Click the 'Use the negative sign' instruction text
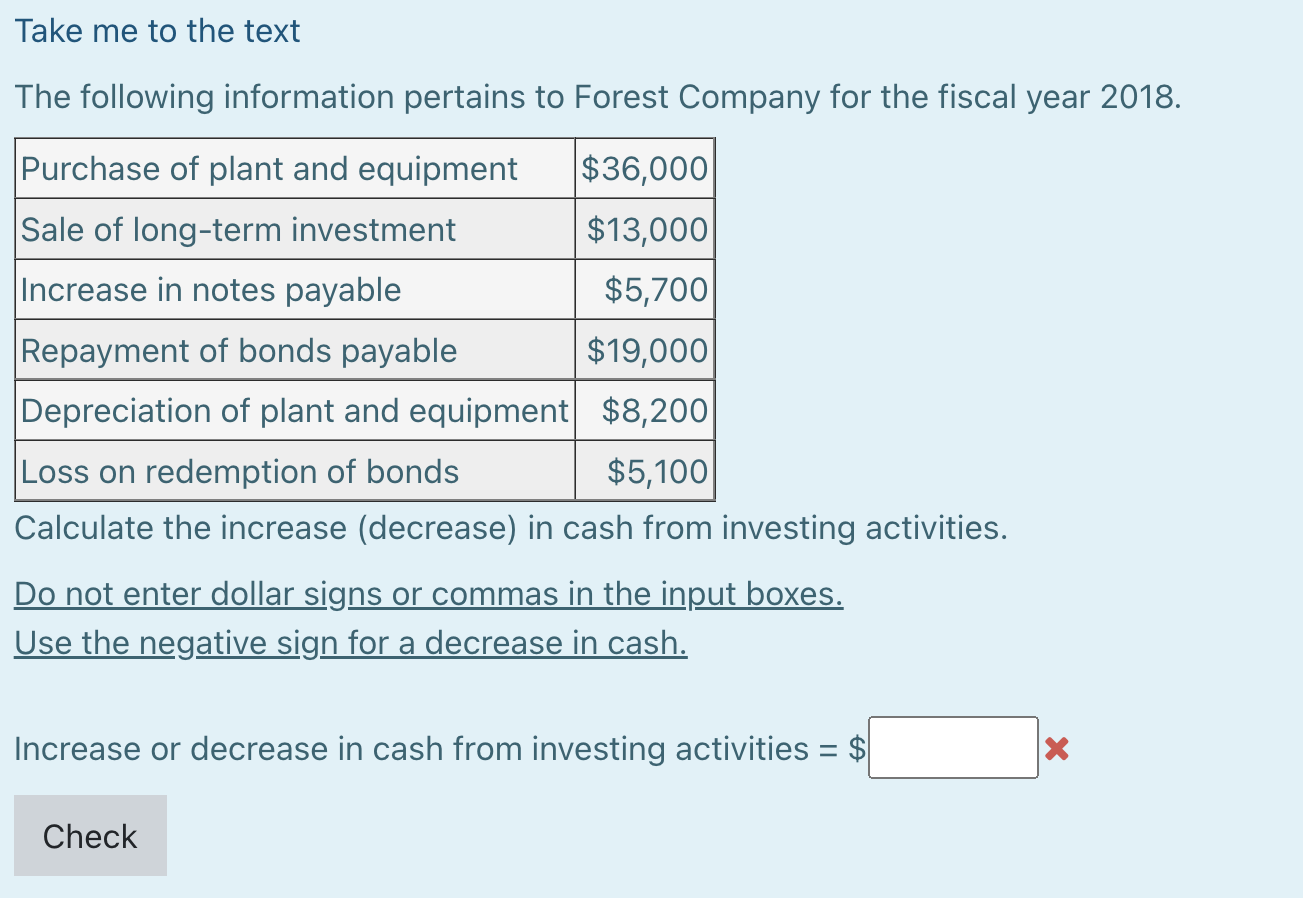This screenshot has height=898, width=1303. tap(350, 642)
